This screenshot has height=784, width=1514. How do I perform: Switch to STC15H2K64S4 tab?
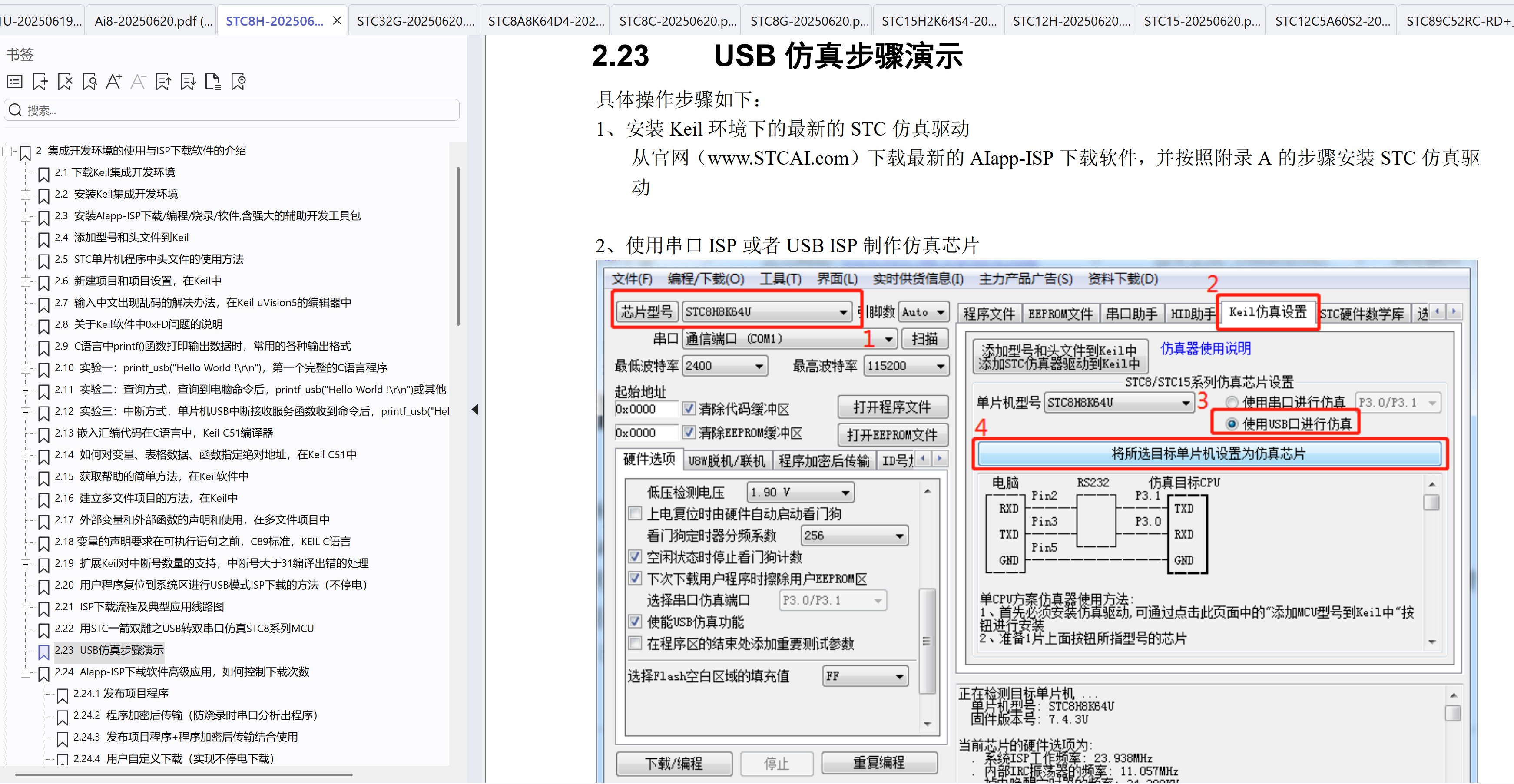tap(939, 20)
